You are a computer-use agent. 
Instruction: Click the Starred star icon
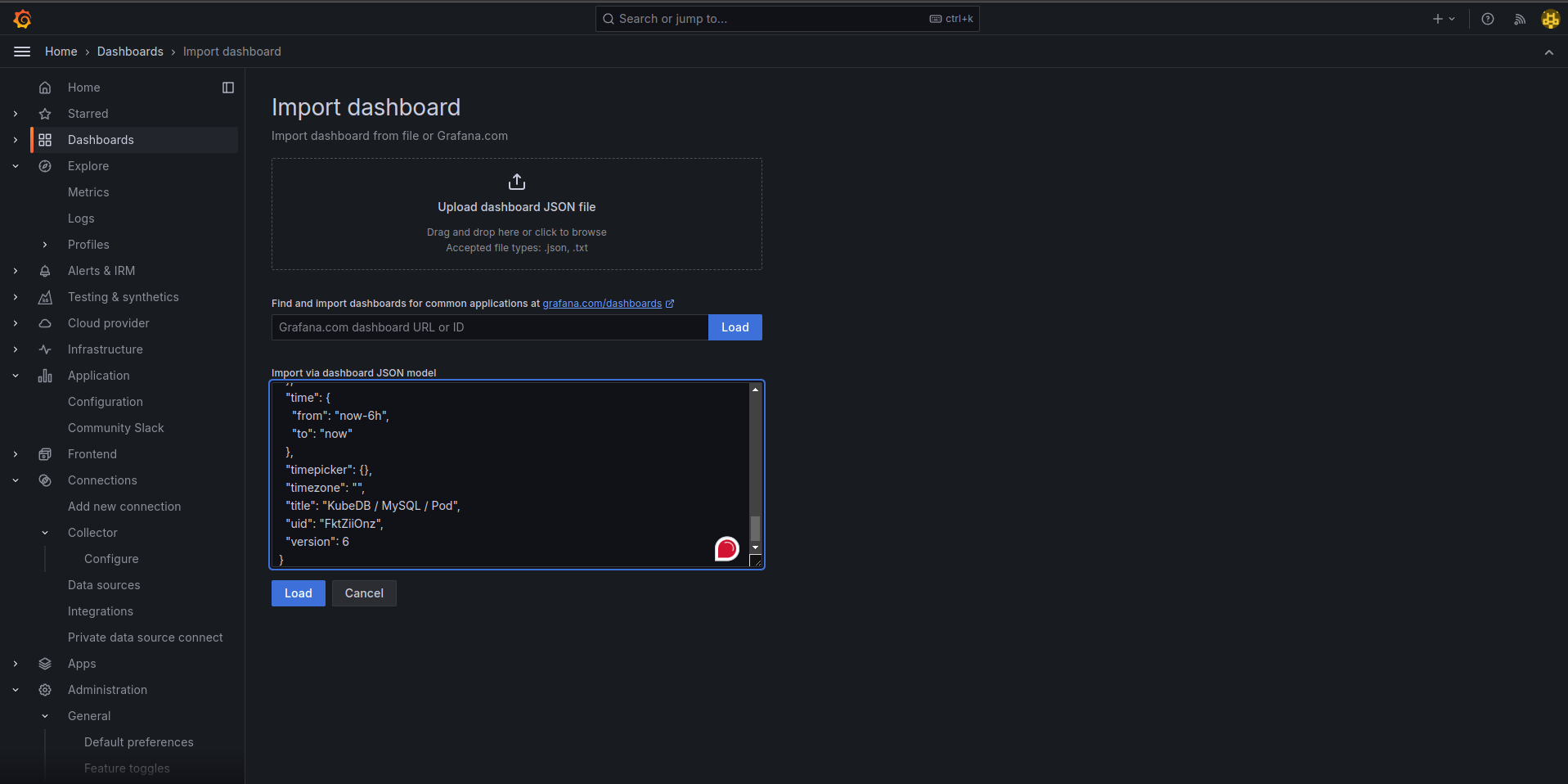pos(45,113)
